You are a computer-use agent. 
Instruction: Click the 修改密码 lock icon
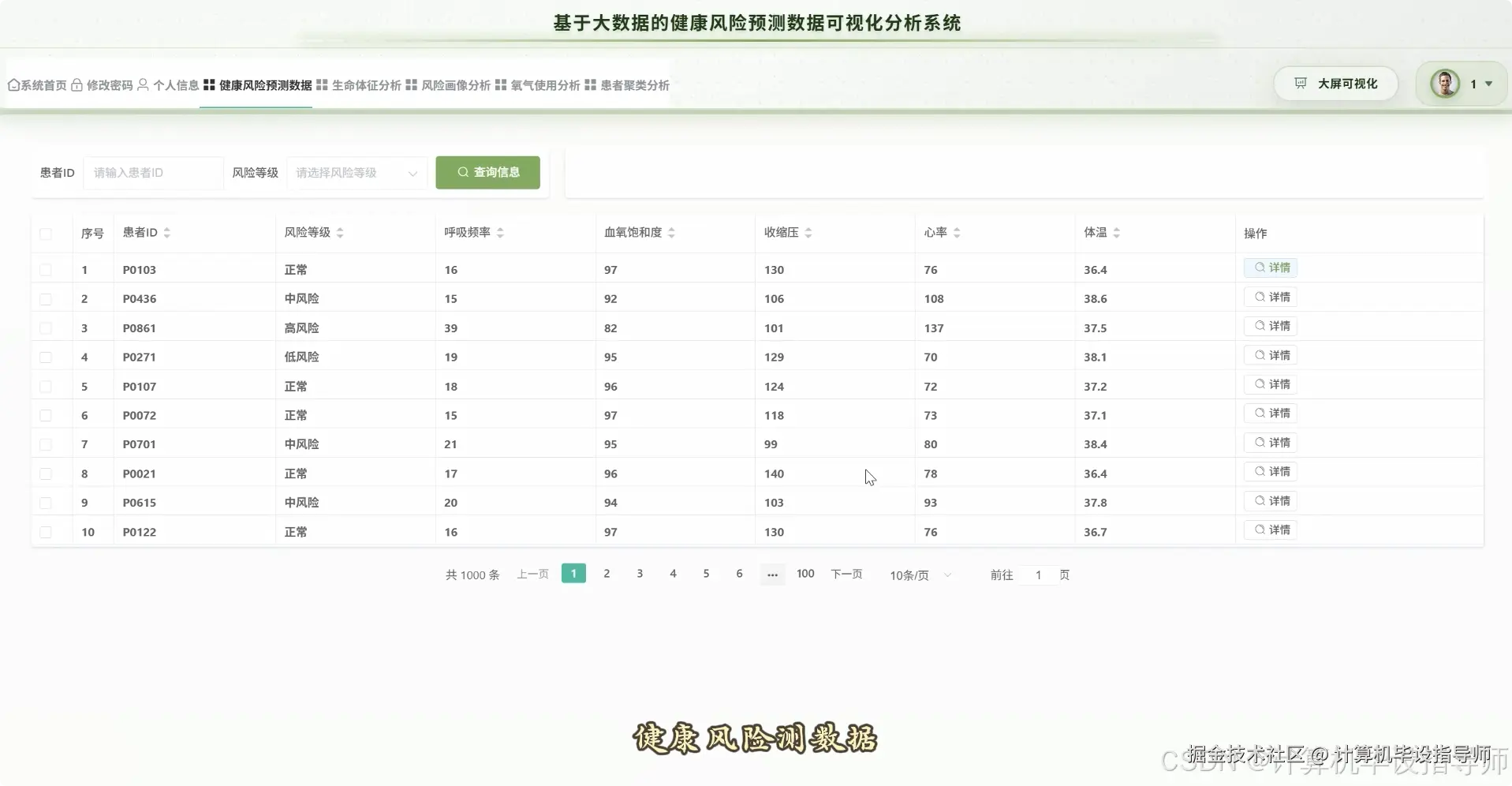pyautogui.click(x=77, y=84)
